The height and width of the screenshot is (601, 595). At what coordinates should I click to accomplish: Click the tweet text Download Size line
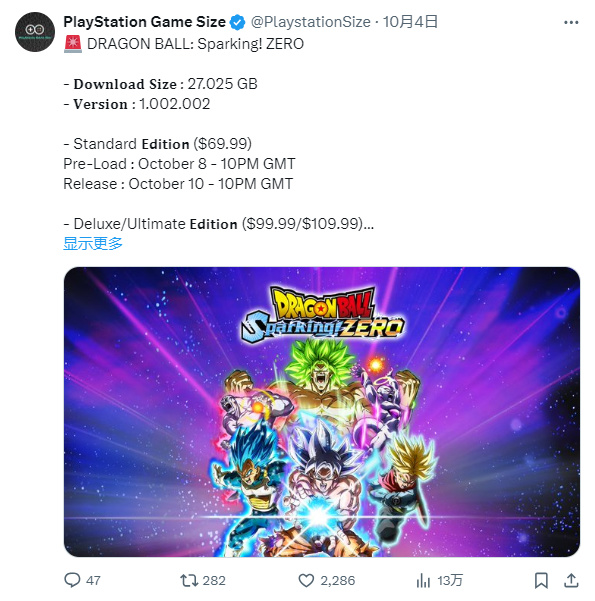pos(161,84)
